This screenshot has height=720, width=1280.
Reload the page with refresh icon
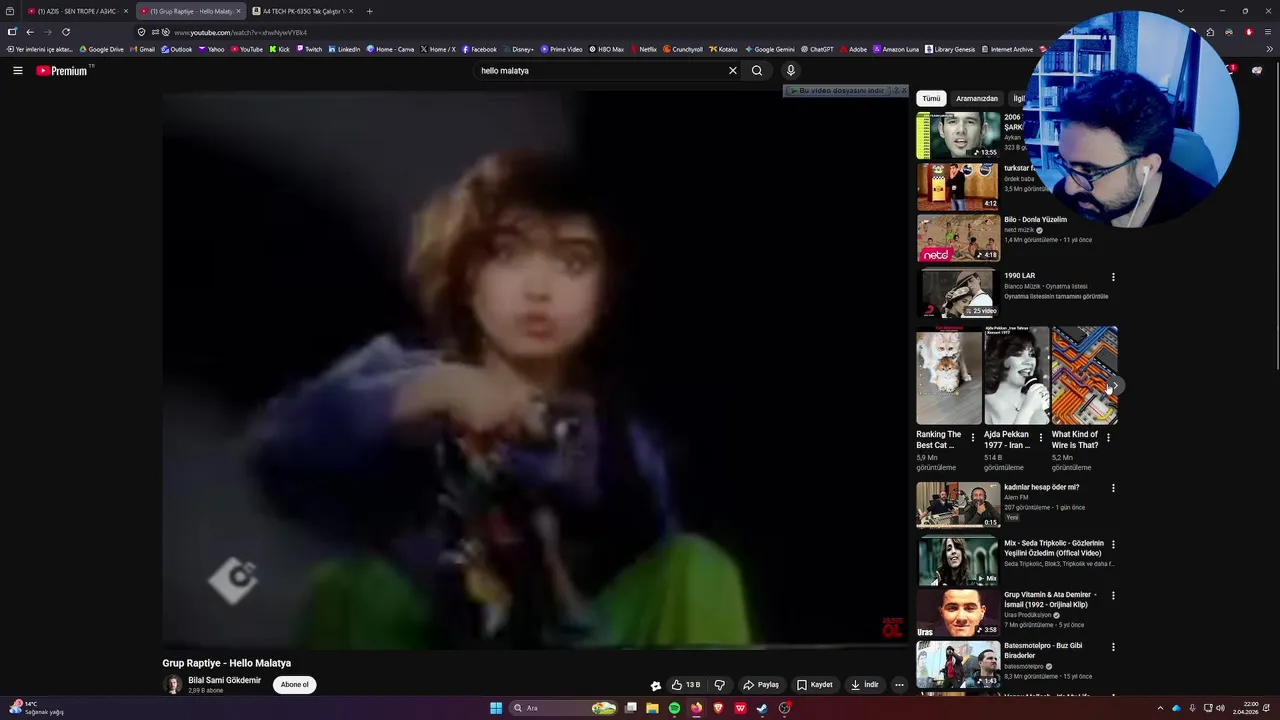pyautogui.click(x=66, y=32)
